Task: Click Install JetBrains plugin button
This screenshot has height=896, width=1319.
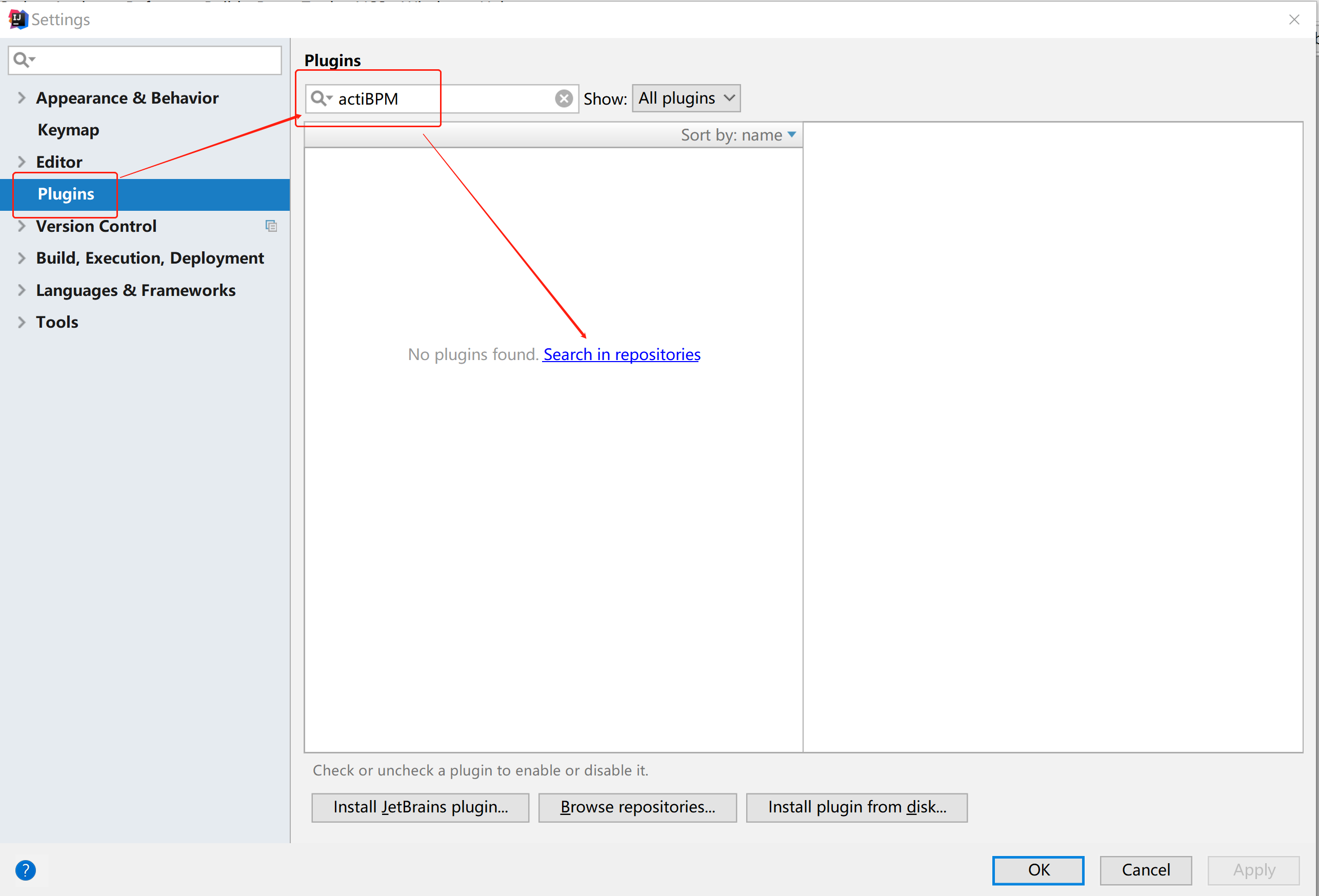Action: pyautogui.click(x=419, y=806)
